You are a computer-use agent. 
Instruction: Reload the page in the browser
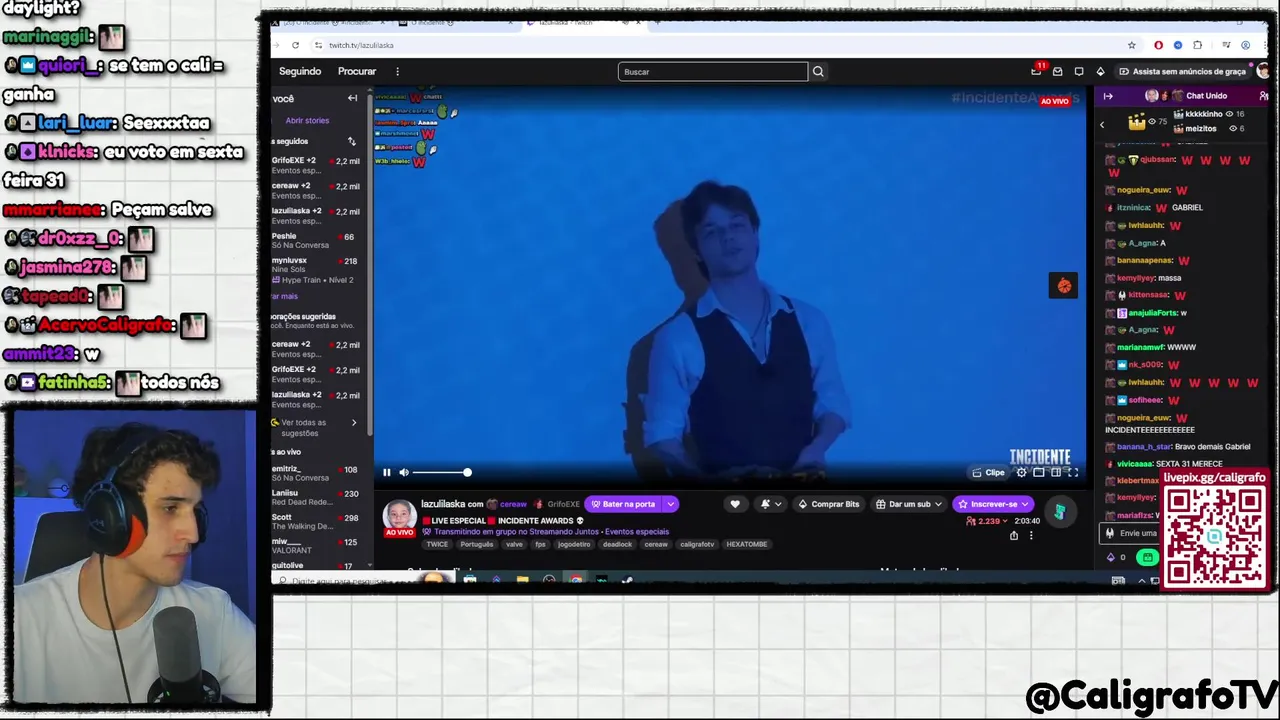(x=295, y=45)
